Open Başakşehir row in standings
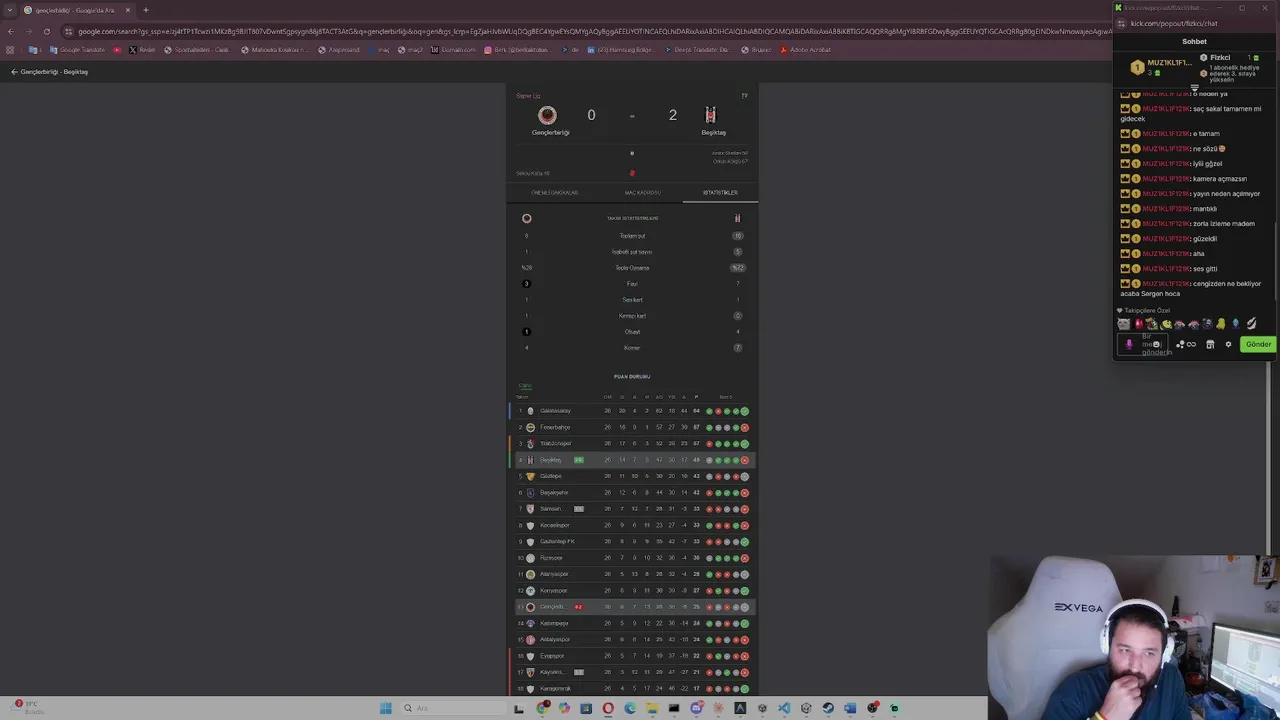1280x720 pixels. (632, 492)
